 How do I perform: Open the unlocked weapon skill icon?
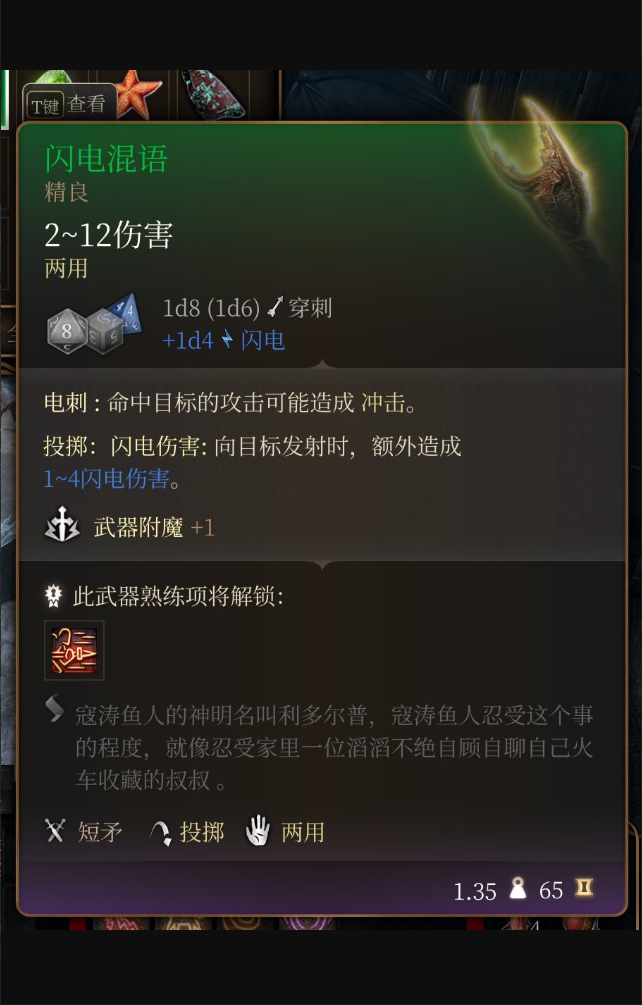(x=74, y=650)
